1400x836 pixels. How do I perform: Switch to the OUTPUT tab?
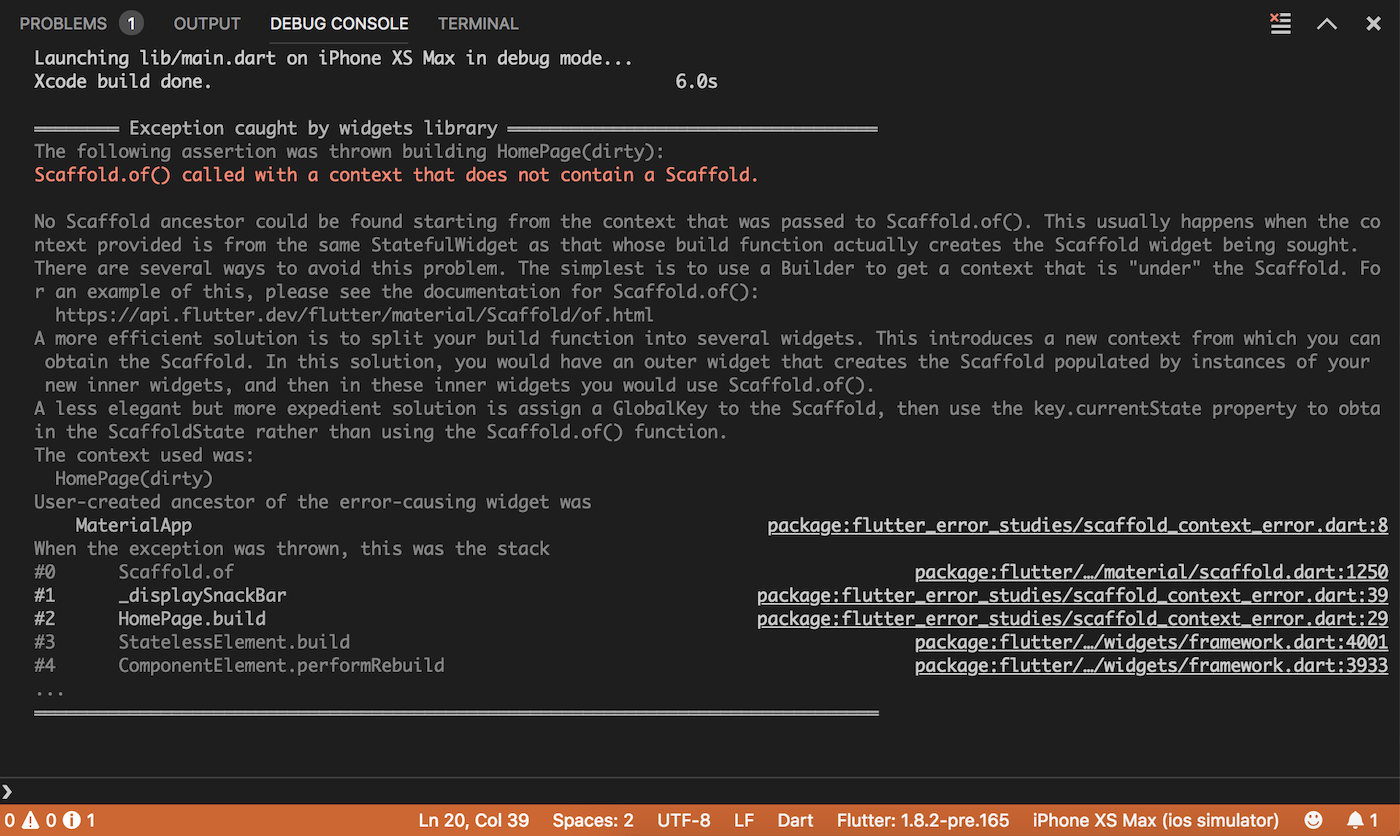click(x=207, y=23)
